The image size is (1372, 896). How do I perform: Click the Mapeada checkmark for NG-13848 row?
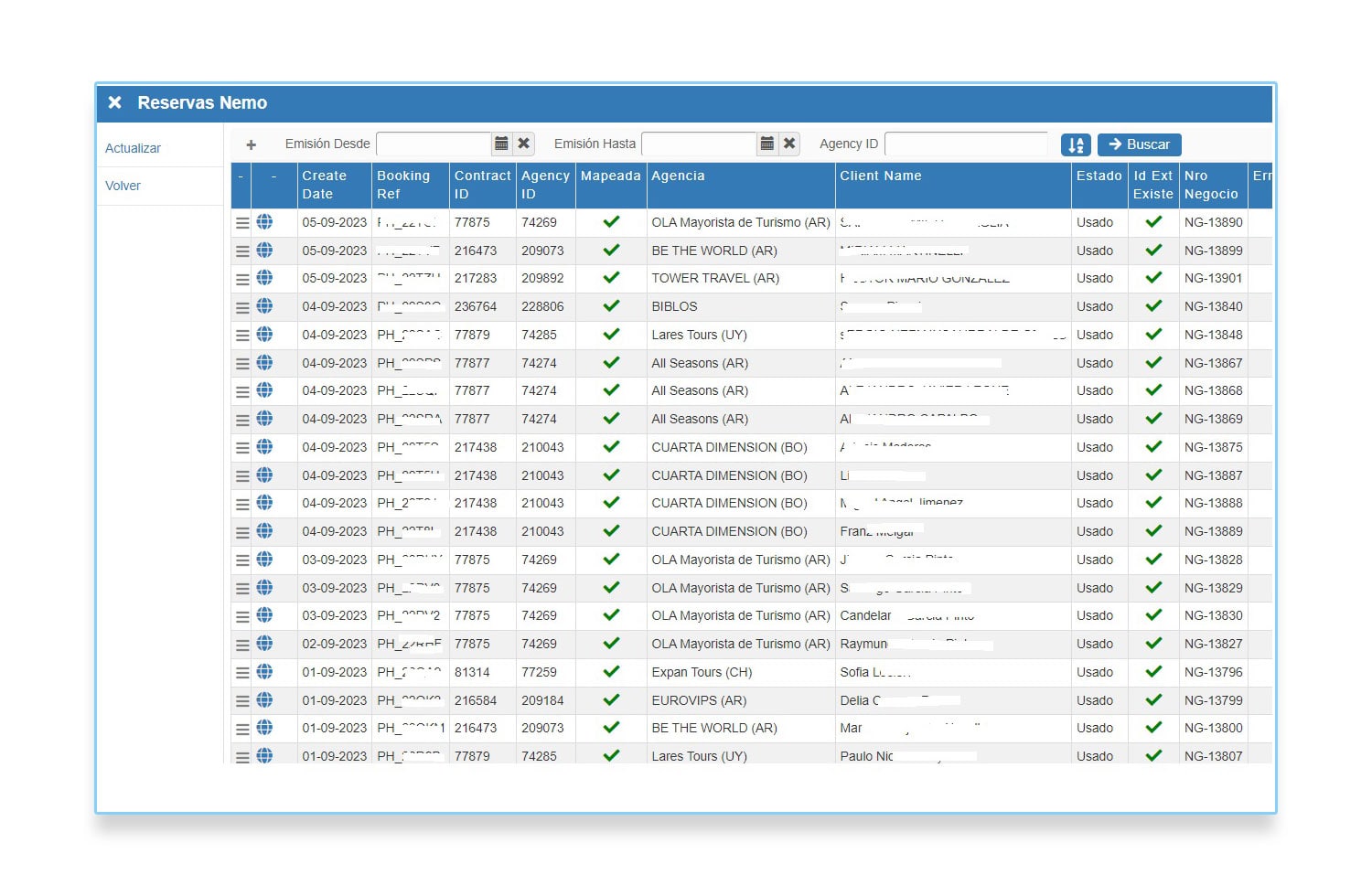(611, 335)
